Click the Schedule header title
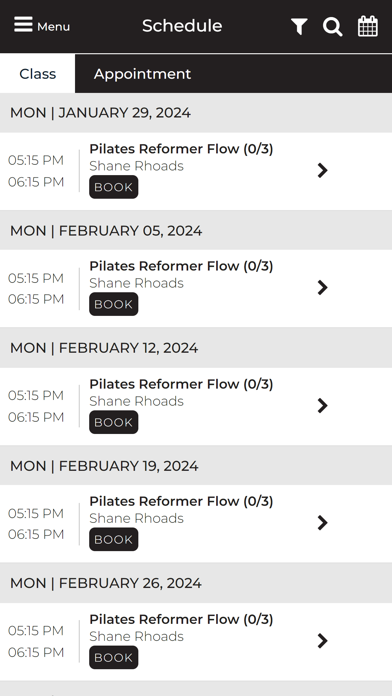Screen dimensions: 392x696 (x=182, y=26)
